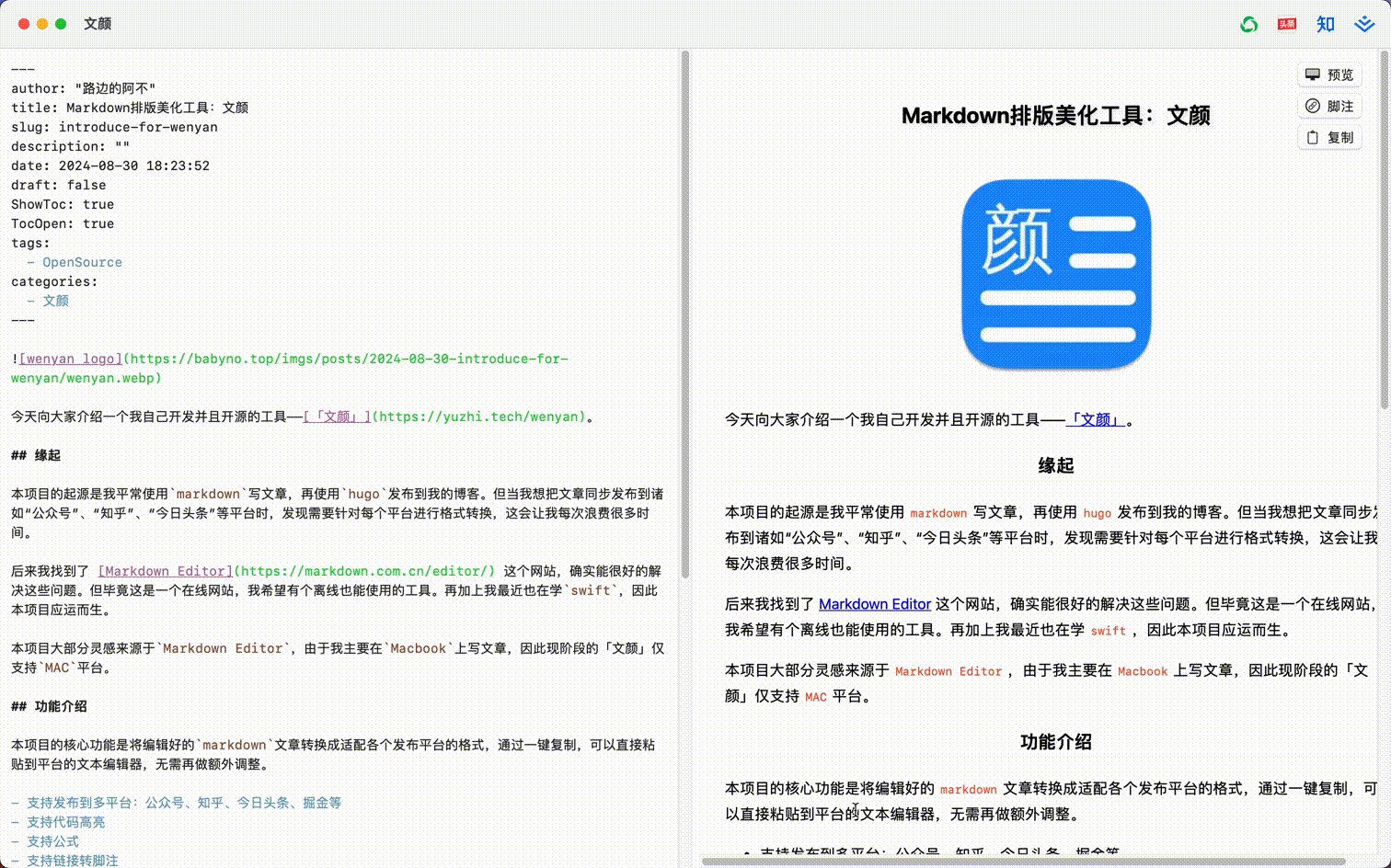Open the 「文颜」 link in preview
This screenshot has width=1391, height=868.
[1096, 420]
